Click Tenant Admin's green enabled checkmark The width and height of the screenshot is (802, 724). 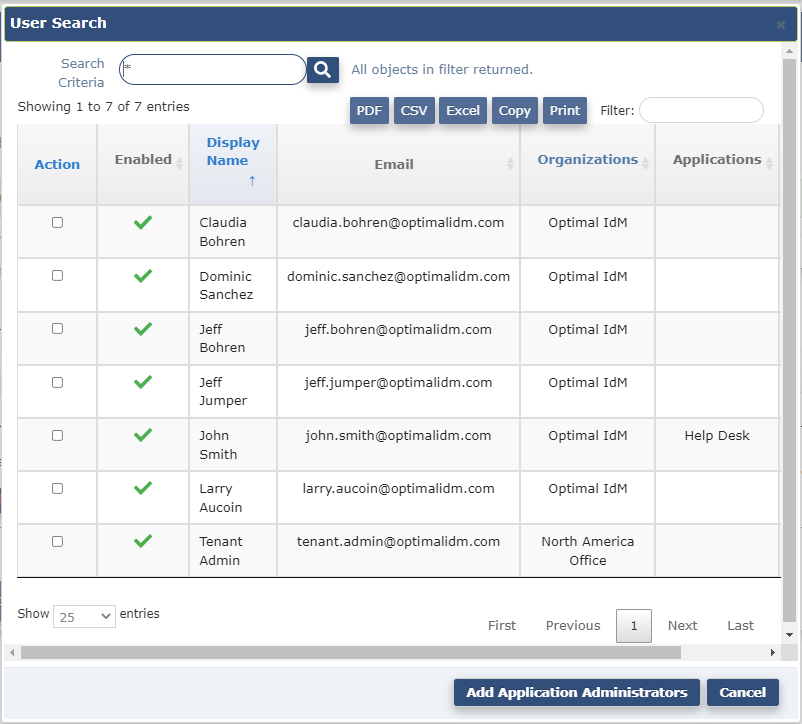143,541
